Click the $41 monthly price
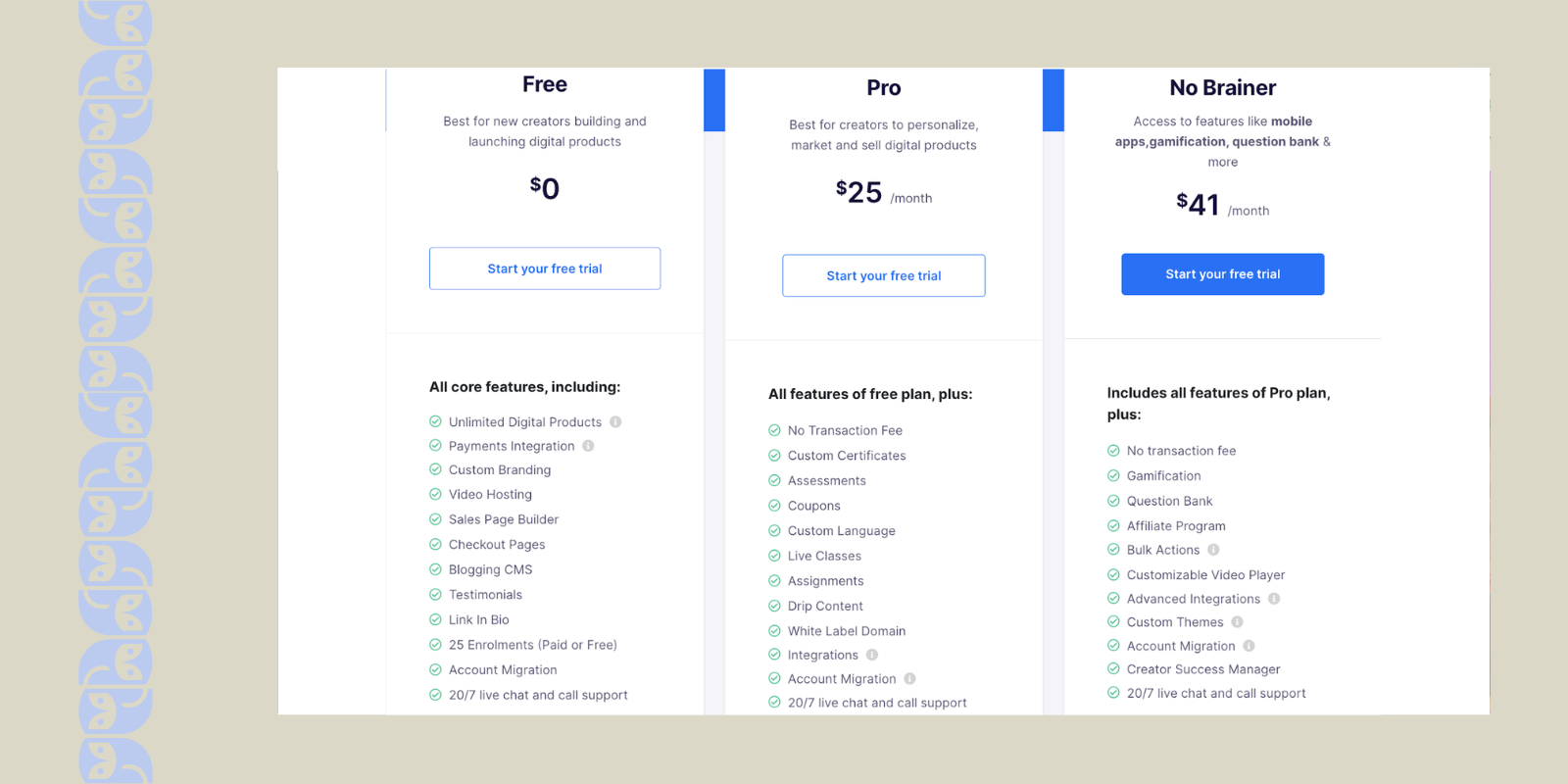 click(1200, 205)
